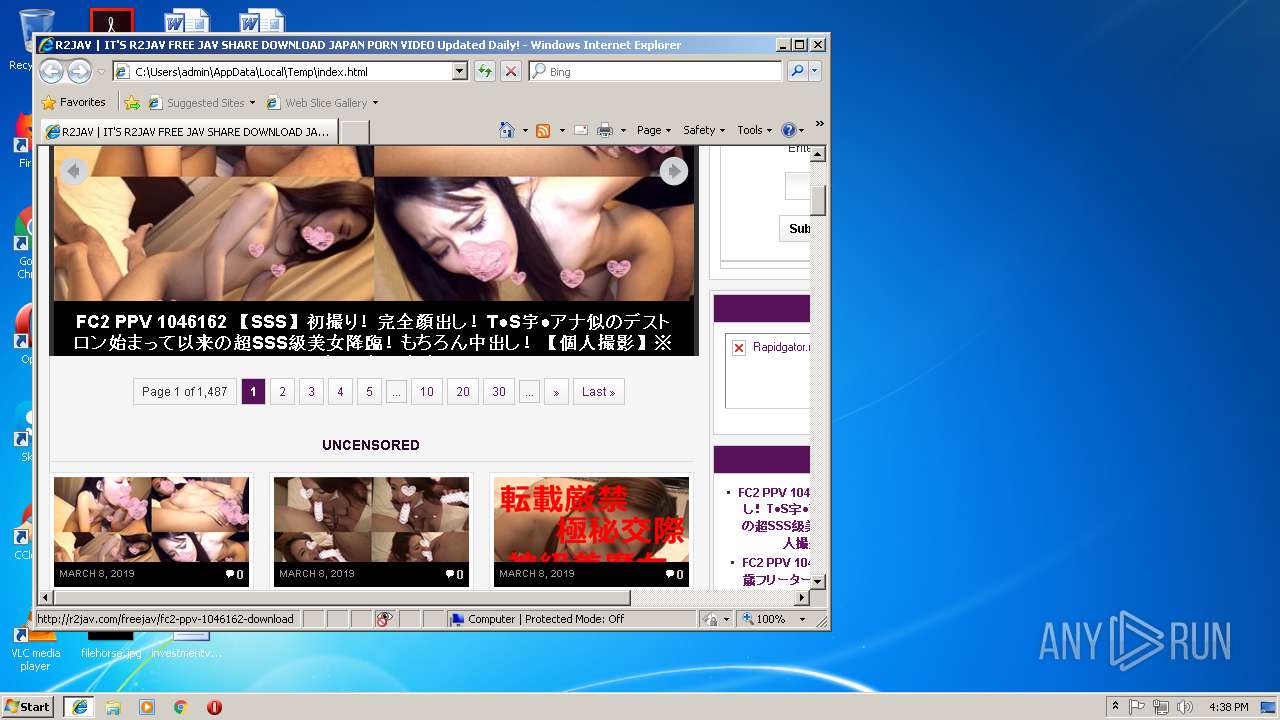Click the lock security icon in status bar

pyautogui.click(x=710, y=619)
